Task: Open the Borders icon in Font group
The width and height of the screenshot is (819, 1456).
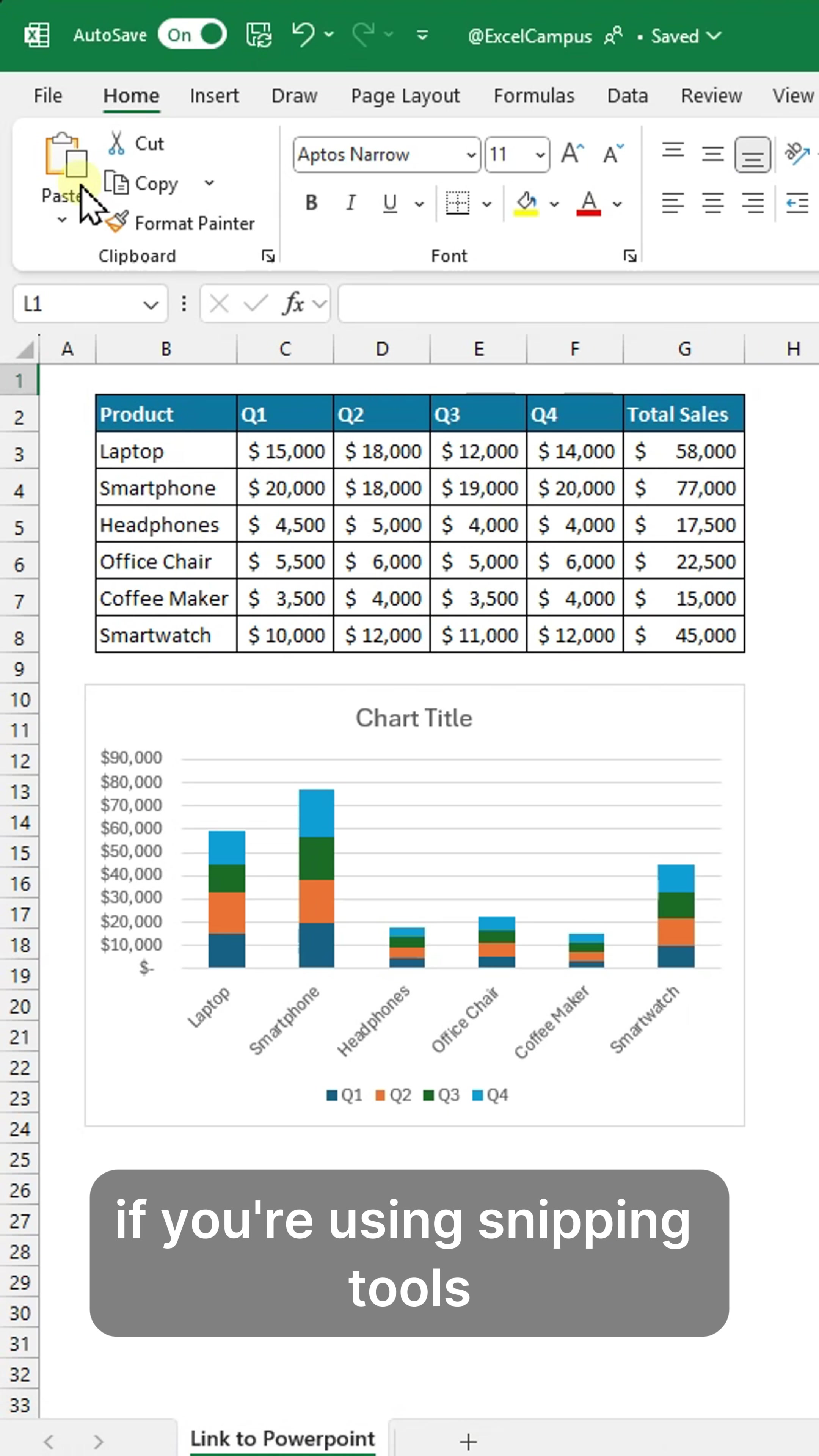Action: click(457, 203)
